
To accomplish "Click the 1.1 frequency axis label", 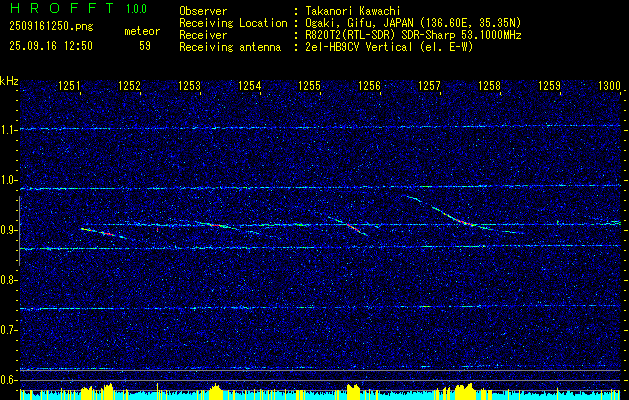I will 8,130.
